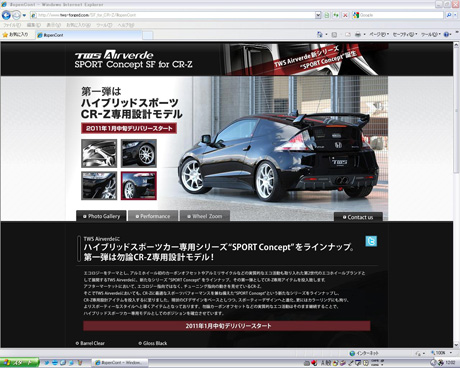Viewport: 460px width, 368px height.
Task: Click the Help question mark icon
Action: click(446, 34)
